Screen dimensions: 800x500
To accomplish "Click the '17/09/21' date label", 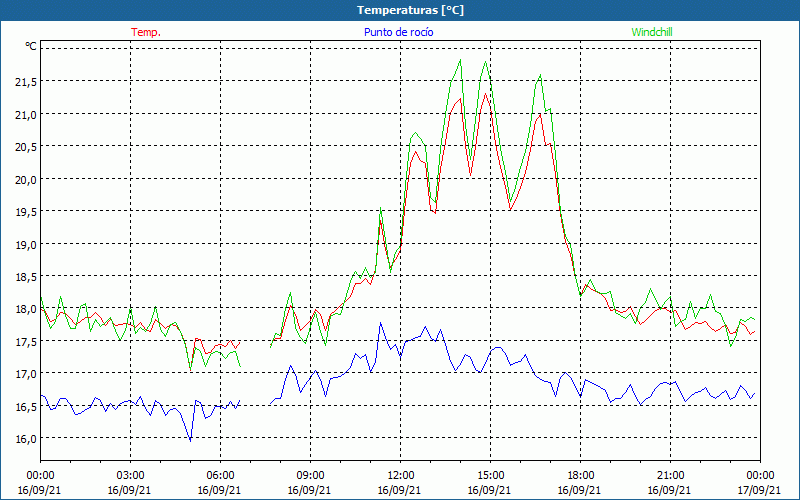I will tap(759, 490).
